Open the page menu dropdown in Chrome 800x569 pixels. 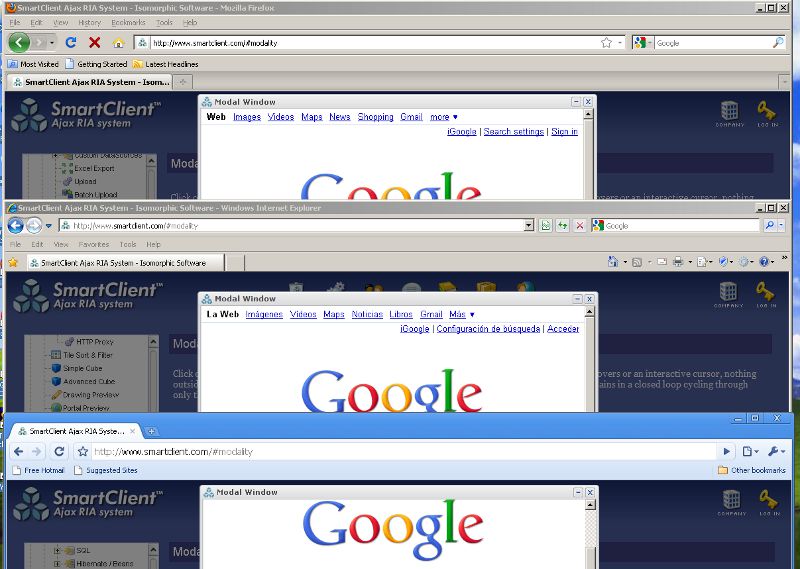(751, 452)
